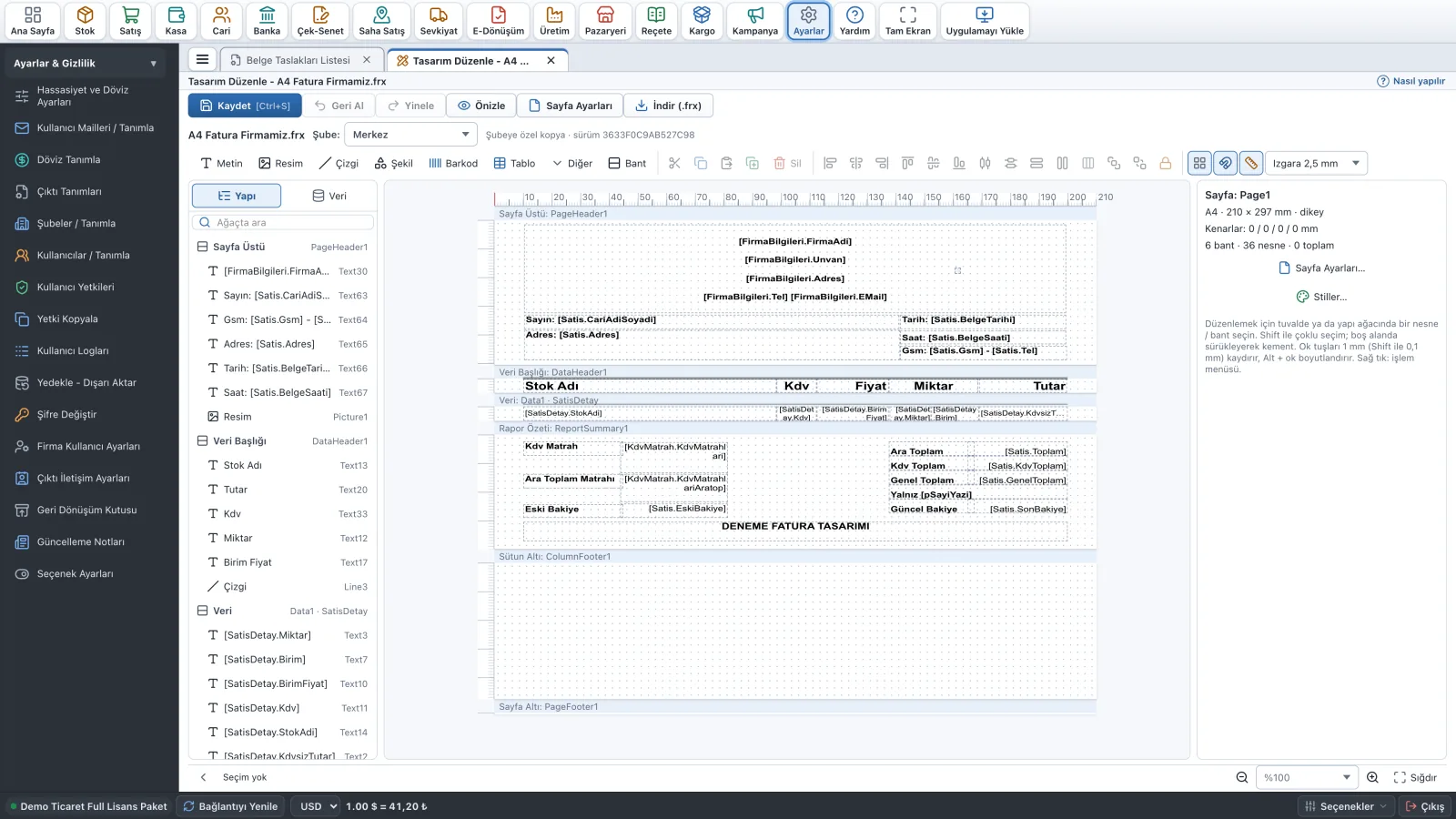Open the Kampanya module
Viewport: 1456px width, 819px height.
[x=755, y=21]
